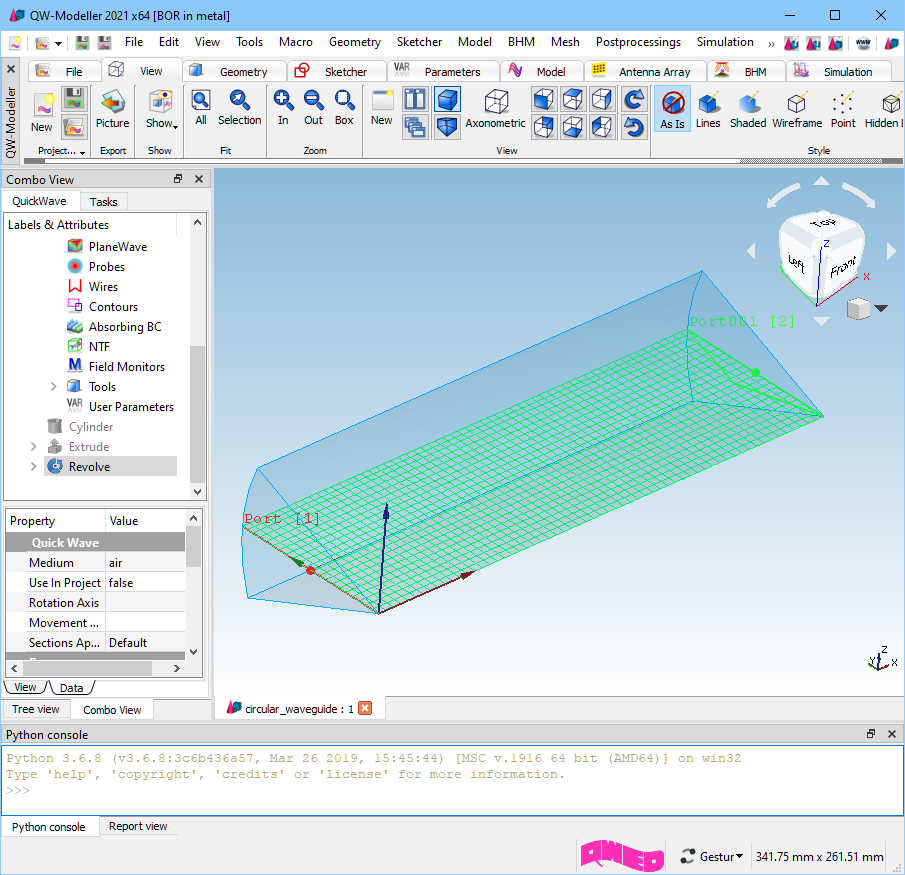Click the navigation cube Left face
The width and height of the screenshot is (905, 875).
tap(797, 263)
